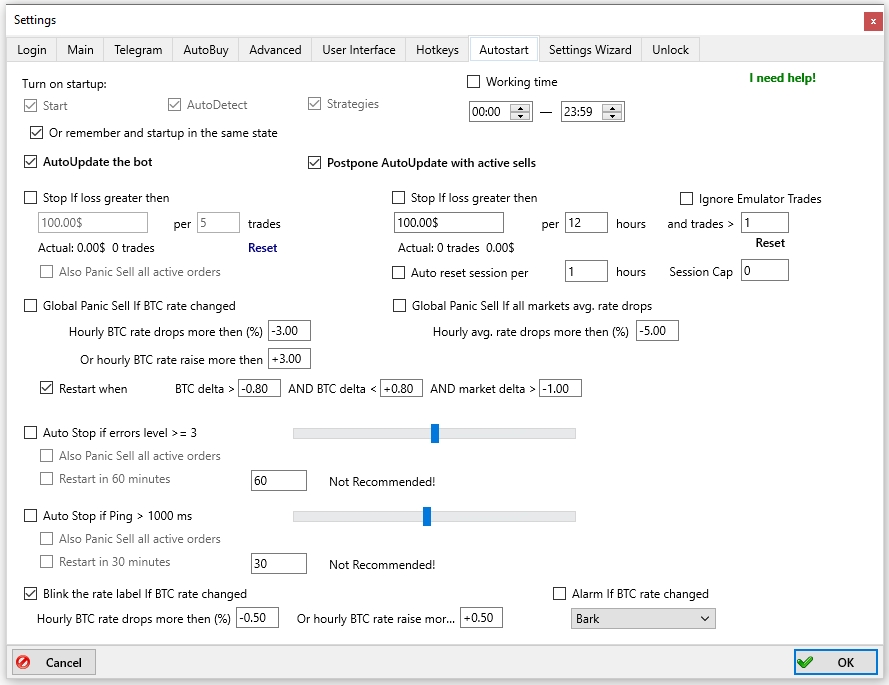Open the Advanced tab
This screenshot has height=685, width=889.
point(276,50)
